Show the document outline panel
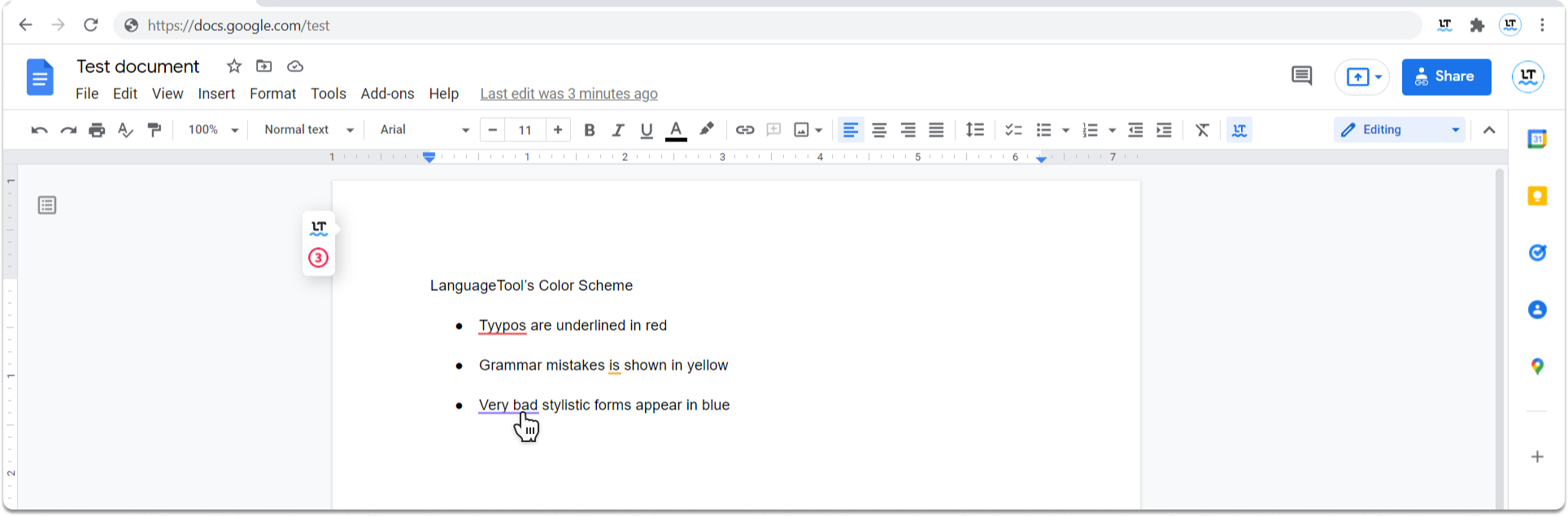This screenshot has height=516, width=1568. [47, 206]
